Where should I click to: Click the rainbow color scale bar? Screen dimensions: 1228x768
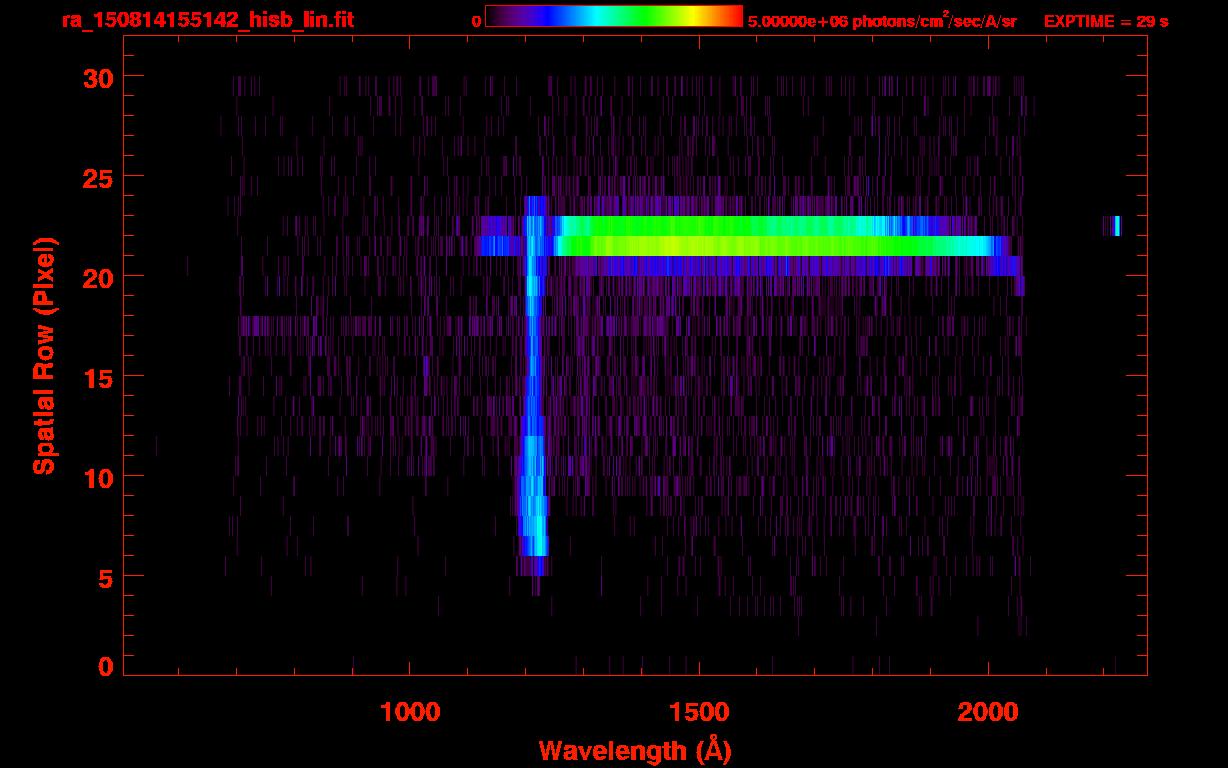(x=614, y=17)
